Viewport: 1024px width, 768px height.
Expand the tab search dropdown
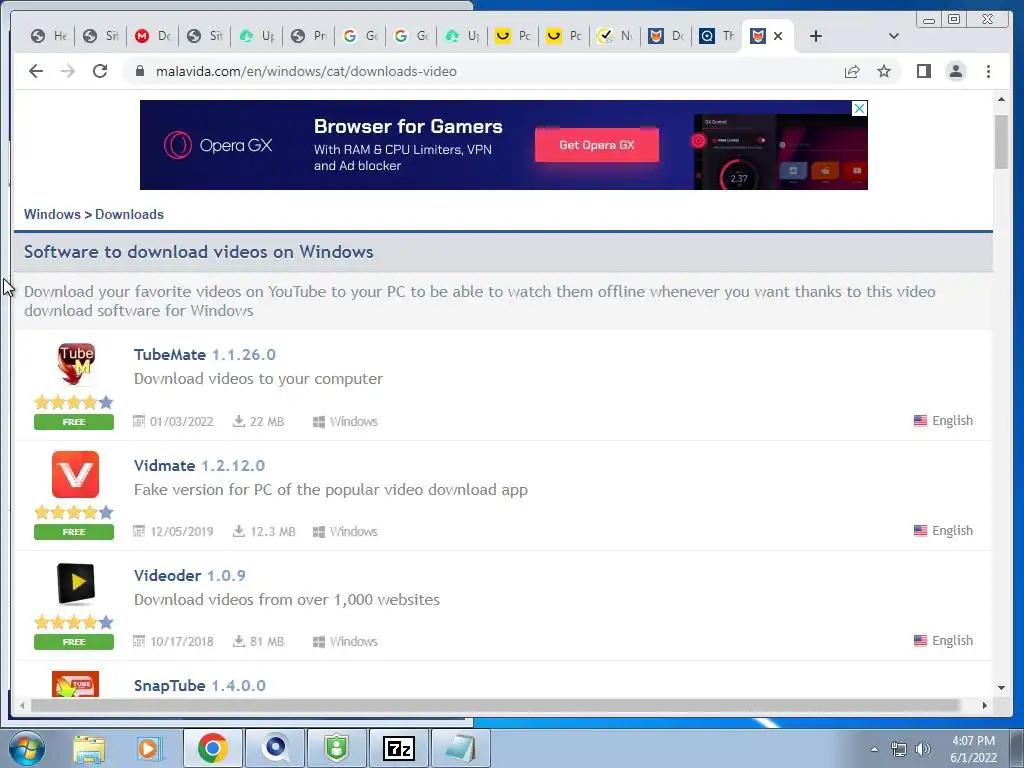tap(894, 36)
